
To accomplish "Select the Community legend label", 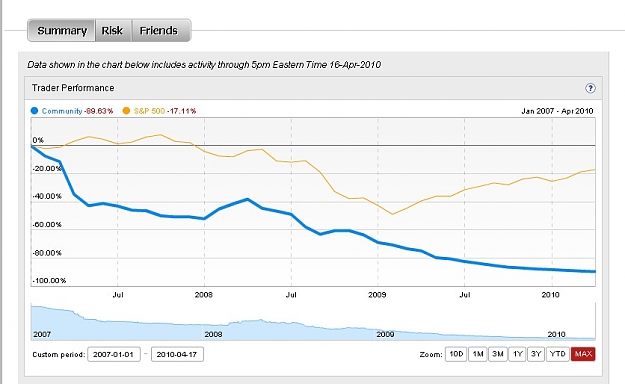I will [62, 111].
